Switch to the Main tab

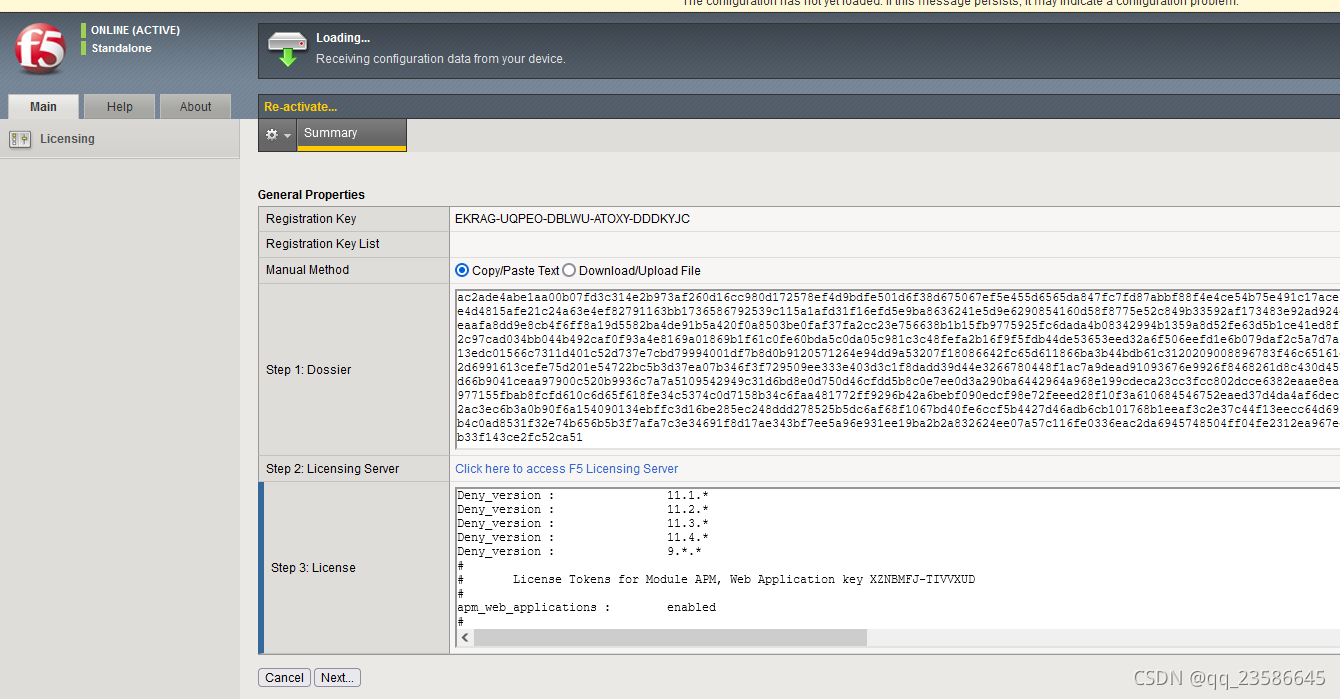pos(43,107)
